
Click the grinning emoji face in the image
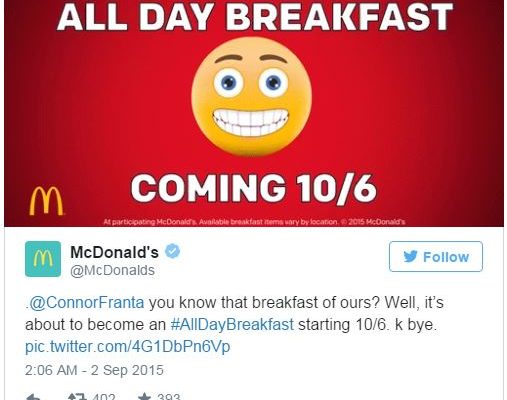click(252, 97)
